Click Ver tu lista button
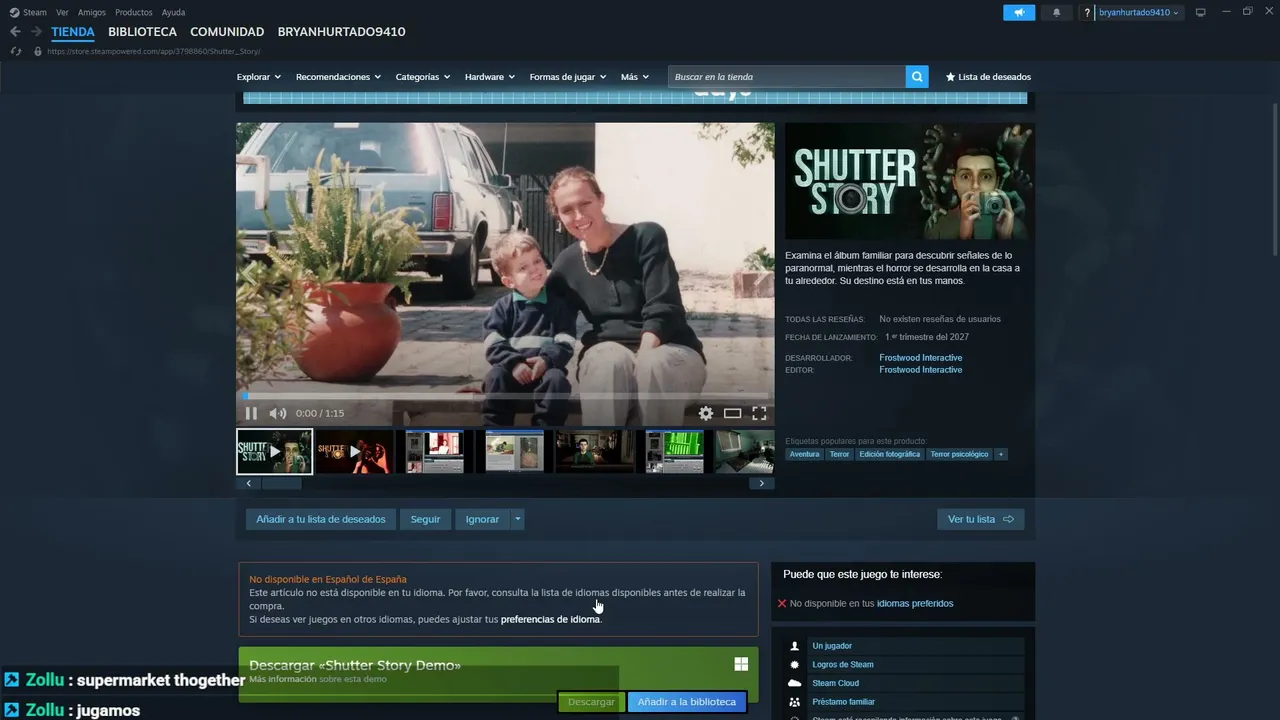 [980, 519]
